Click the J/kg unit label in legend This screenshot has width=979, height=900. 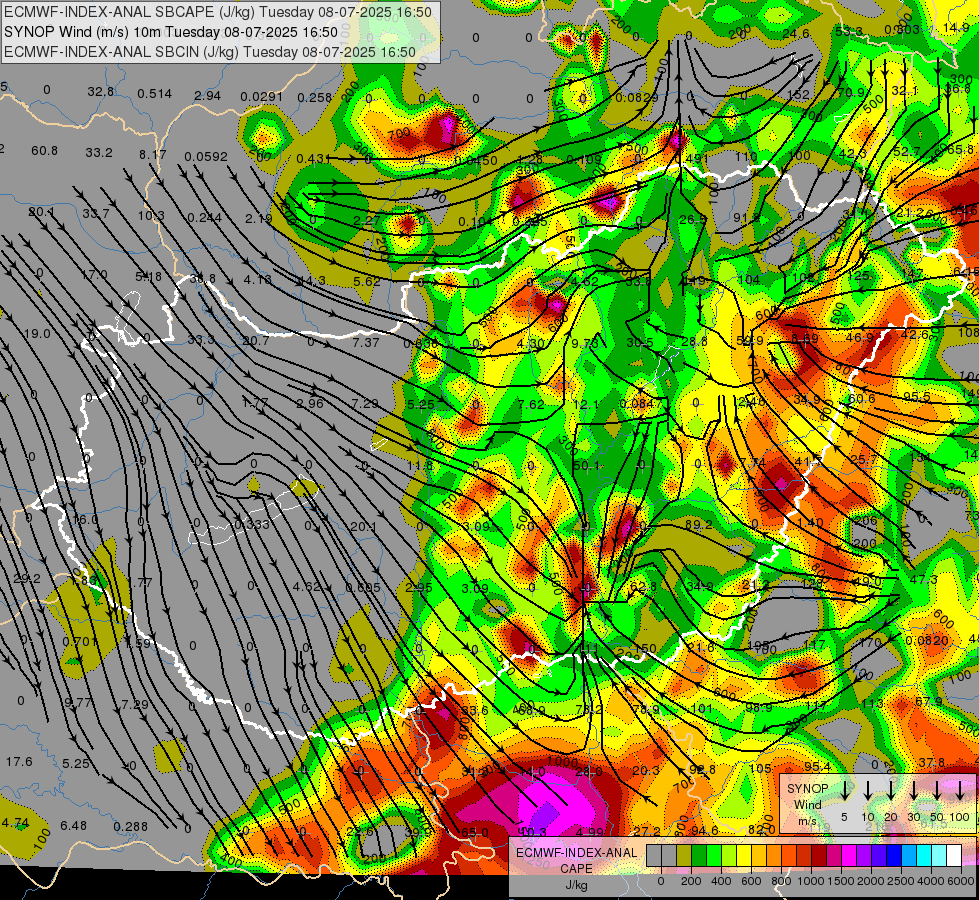(x=576, y=885)
